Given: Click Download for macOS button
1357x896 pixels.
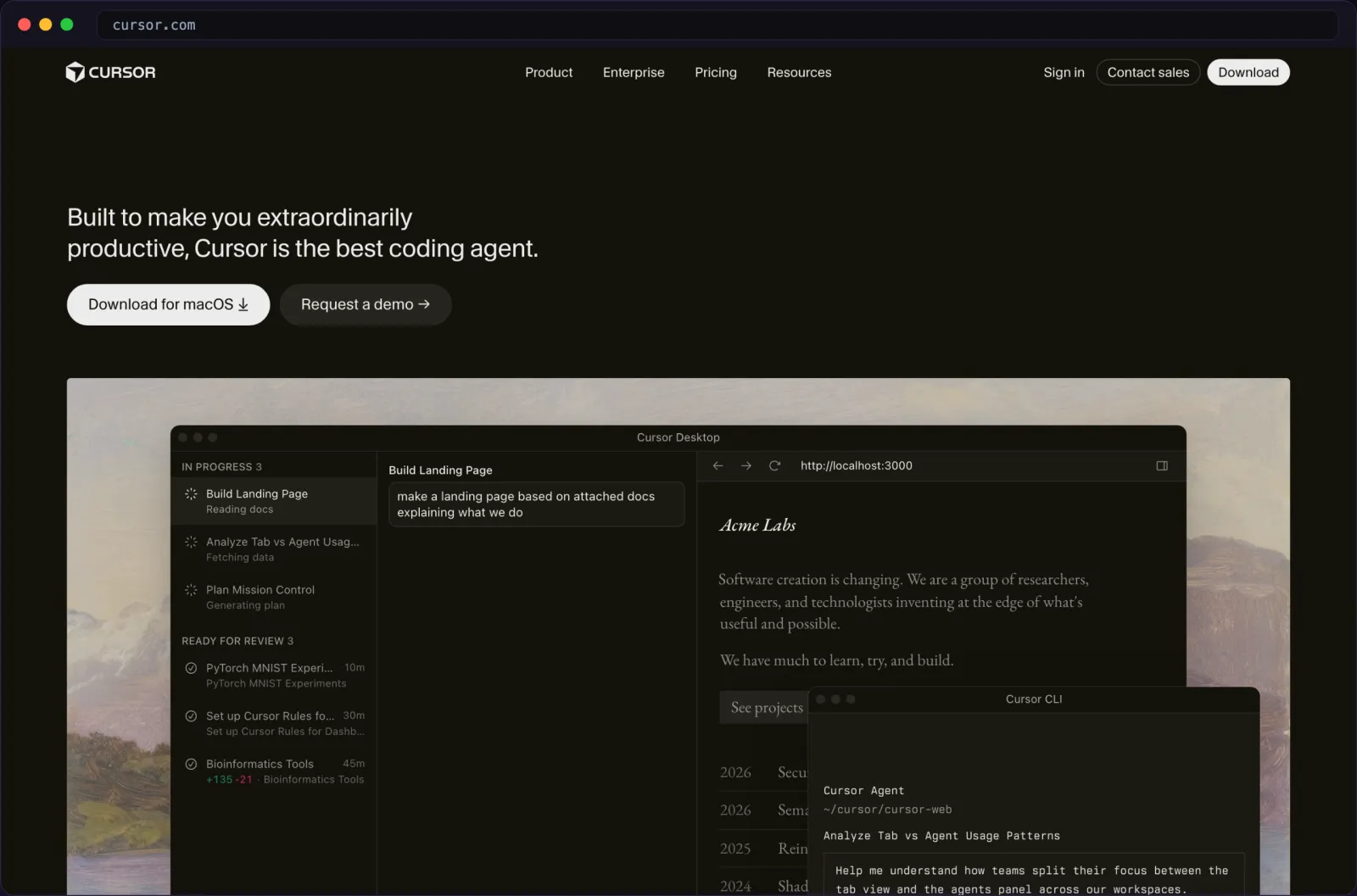Looking at the screenshot, I should (x=168, y=304).
